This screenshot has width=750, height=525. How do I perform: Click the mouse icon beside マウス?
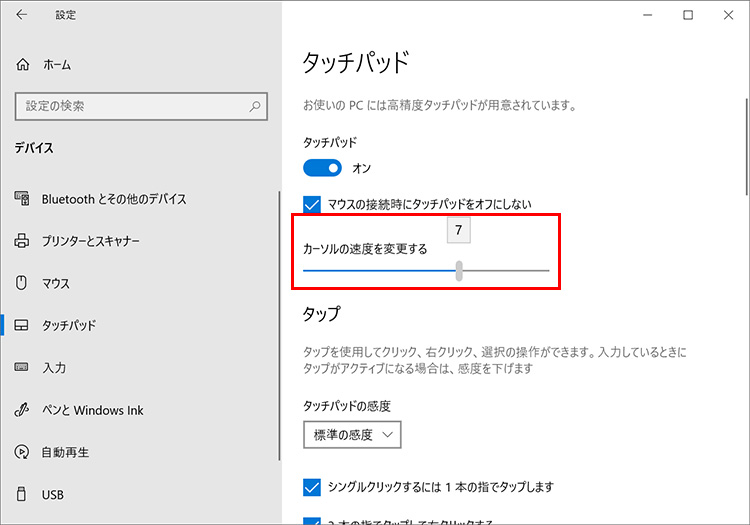(x=23, y=283)
